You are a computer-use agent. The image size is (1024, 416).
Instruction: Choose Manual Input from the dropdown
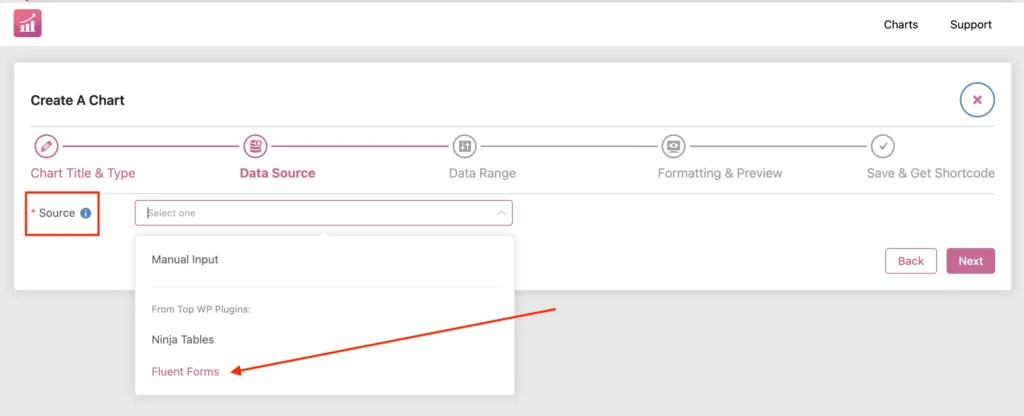(x=185, y=259)
